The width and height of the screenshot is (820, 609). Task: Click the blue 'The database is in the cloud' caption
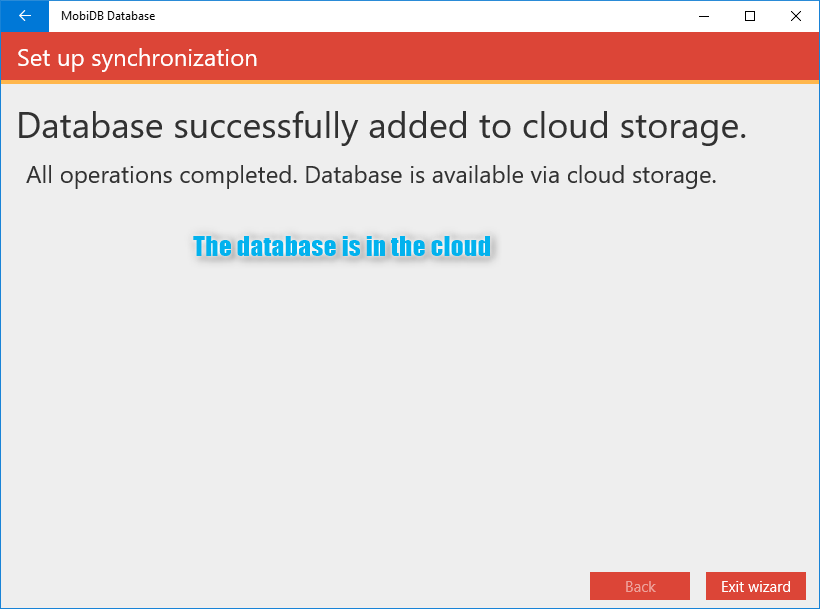[342, 246]
